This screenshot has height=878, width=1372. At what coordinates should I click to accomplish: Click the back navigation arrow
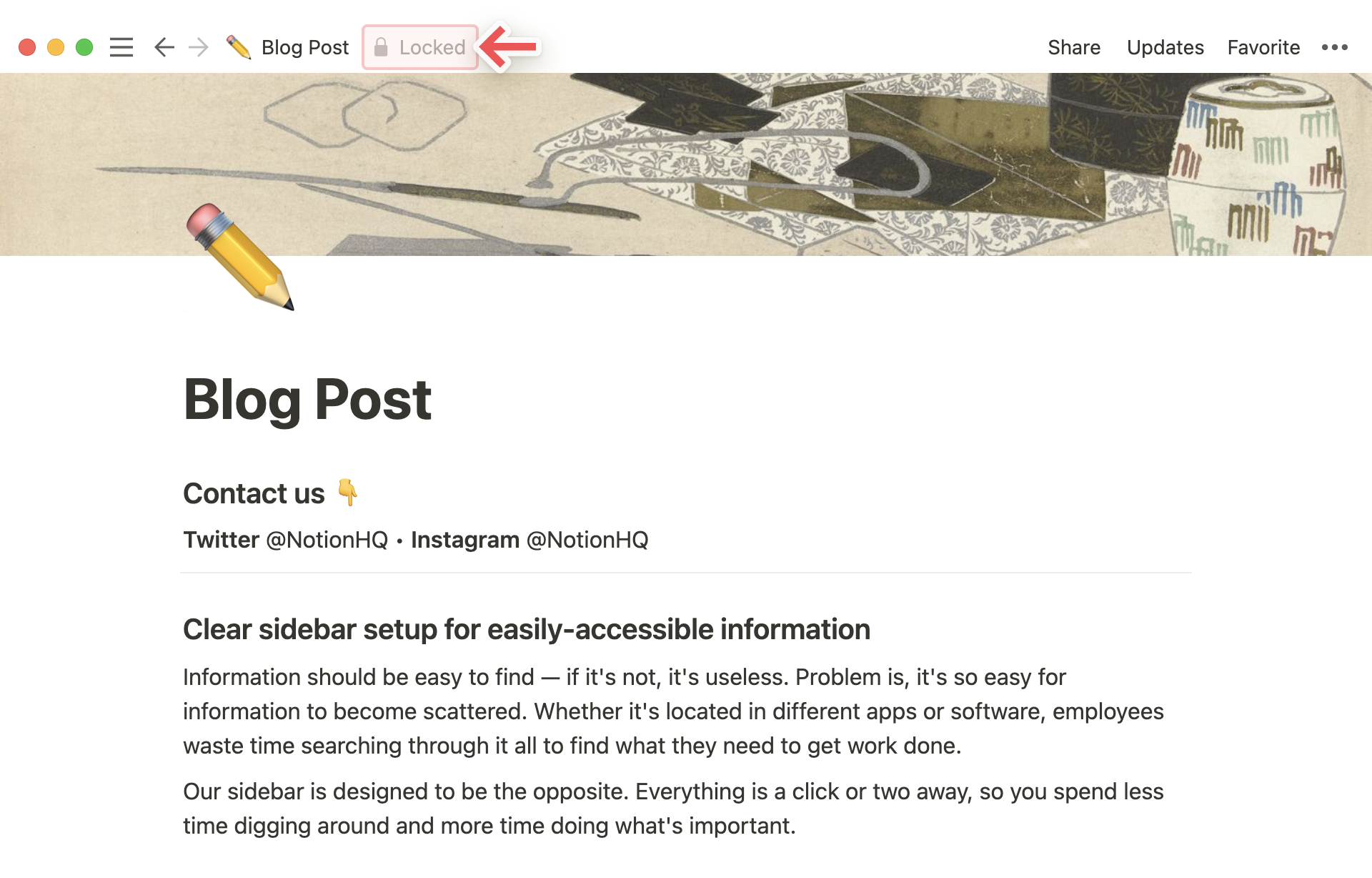[x=164, y=46]
